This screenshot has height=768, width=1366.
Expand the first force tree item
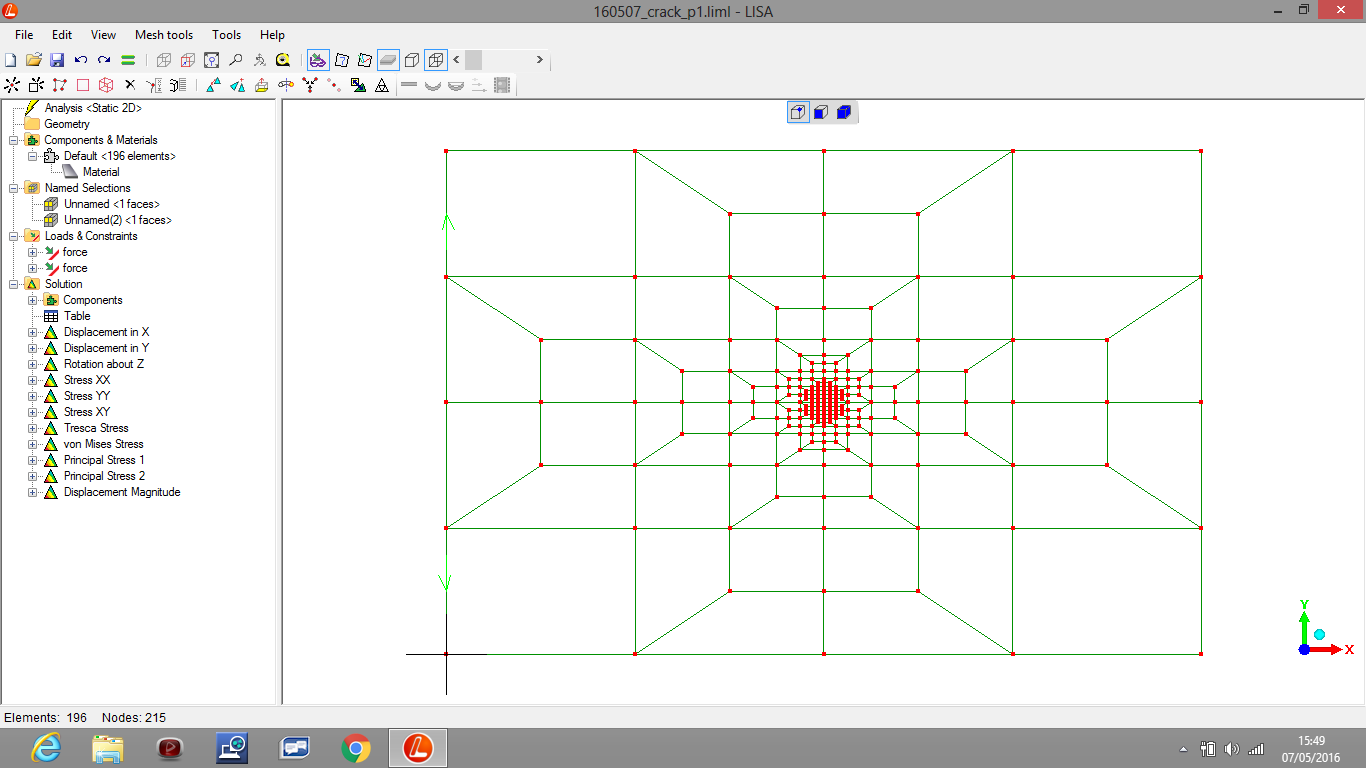(x=33, y=252)
